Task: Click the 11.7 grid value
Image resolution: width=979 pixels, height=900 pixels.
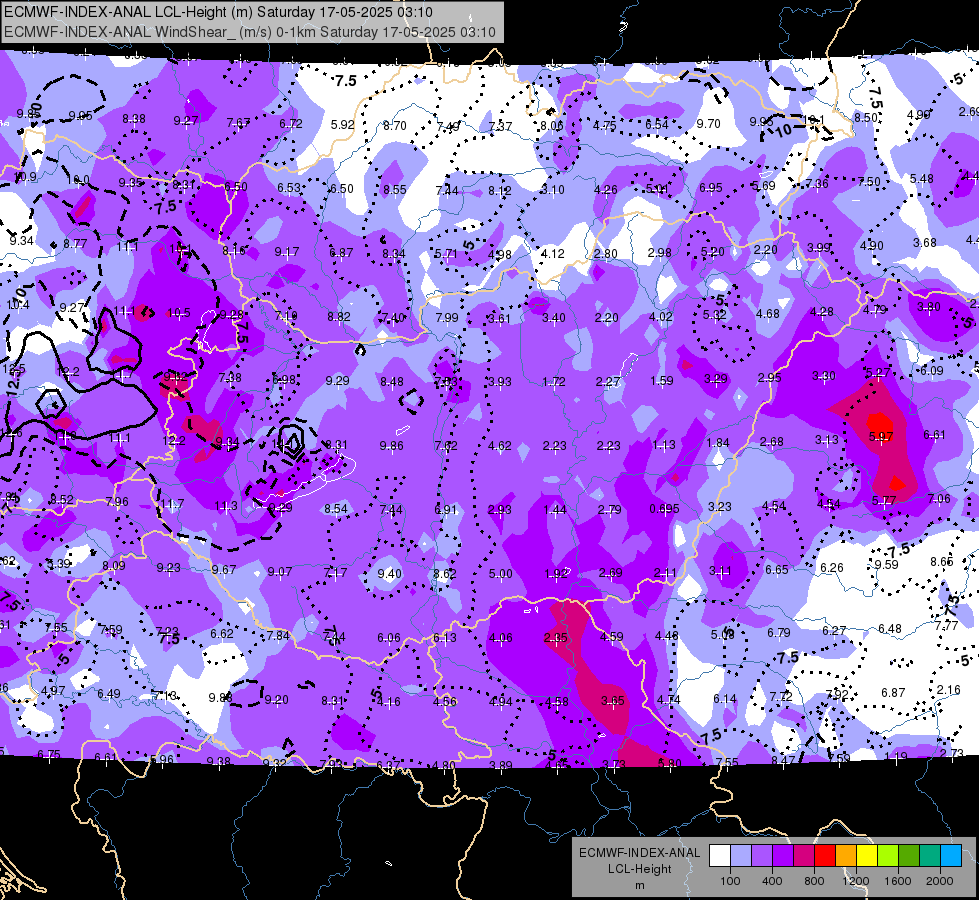Action: tap(172, 503)
